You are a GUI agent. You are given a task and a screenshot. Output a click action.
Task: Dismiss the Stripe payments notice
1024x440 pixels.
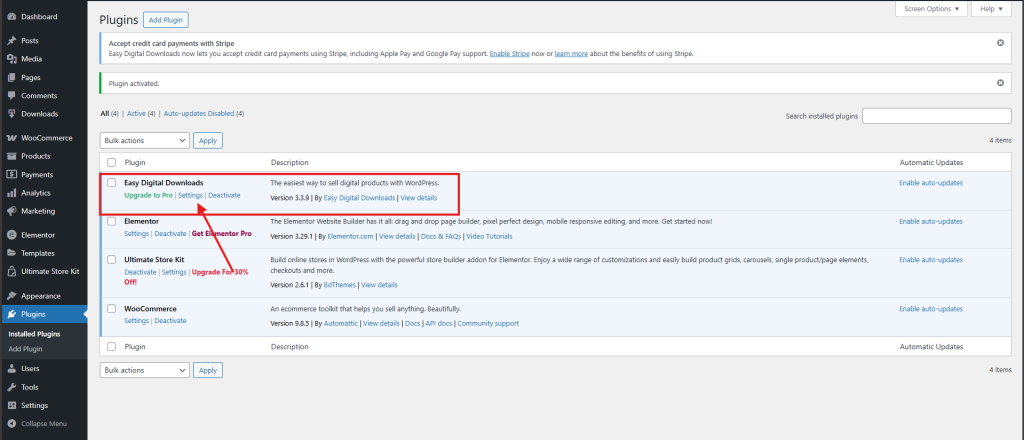click(x=1000, y=42)
